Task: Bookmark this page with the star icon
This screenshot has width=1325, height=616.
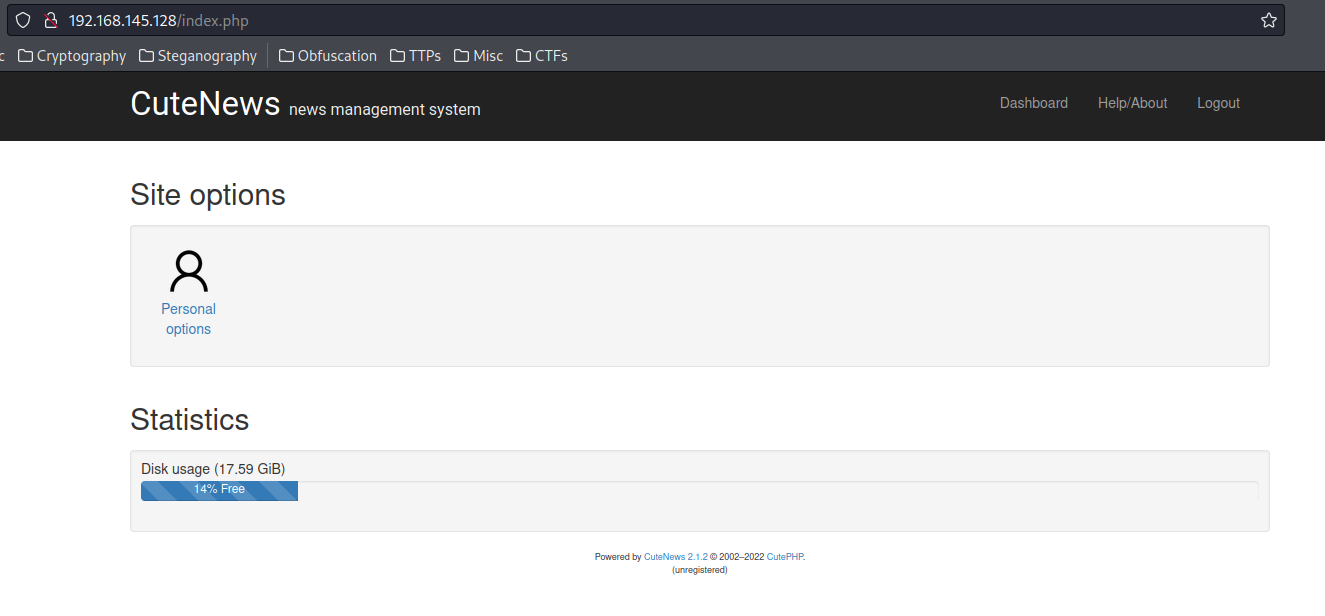Action: (x=1269, y=20)
